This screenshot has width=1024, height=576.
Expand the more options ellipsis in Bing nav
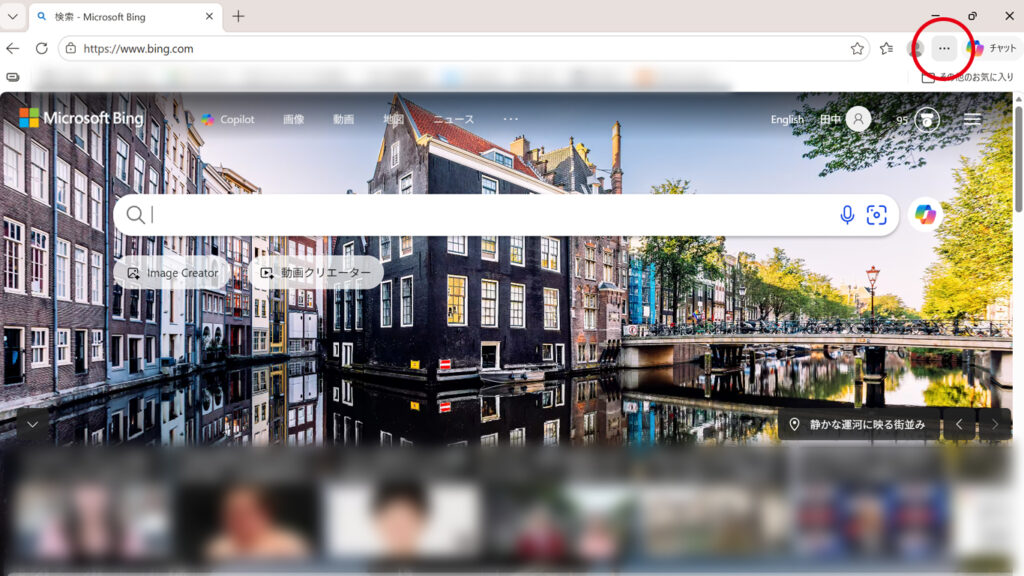pyautogui.click(x=511, y=119)
